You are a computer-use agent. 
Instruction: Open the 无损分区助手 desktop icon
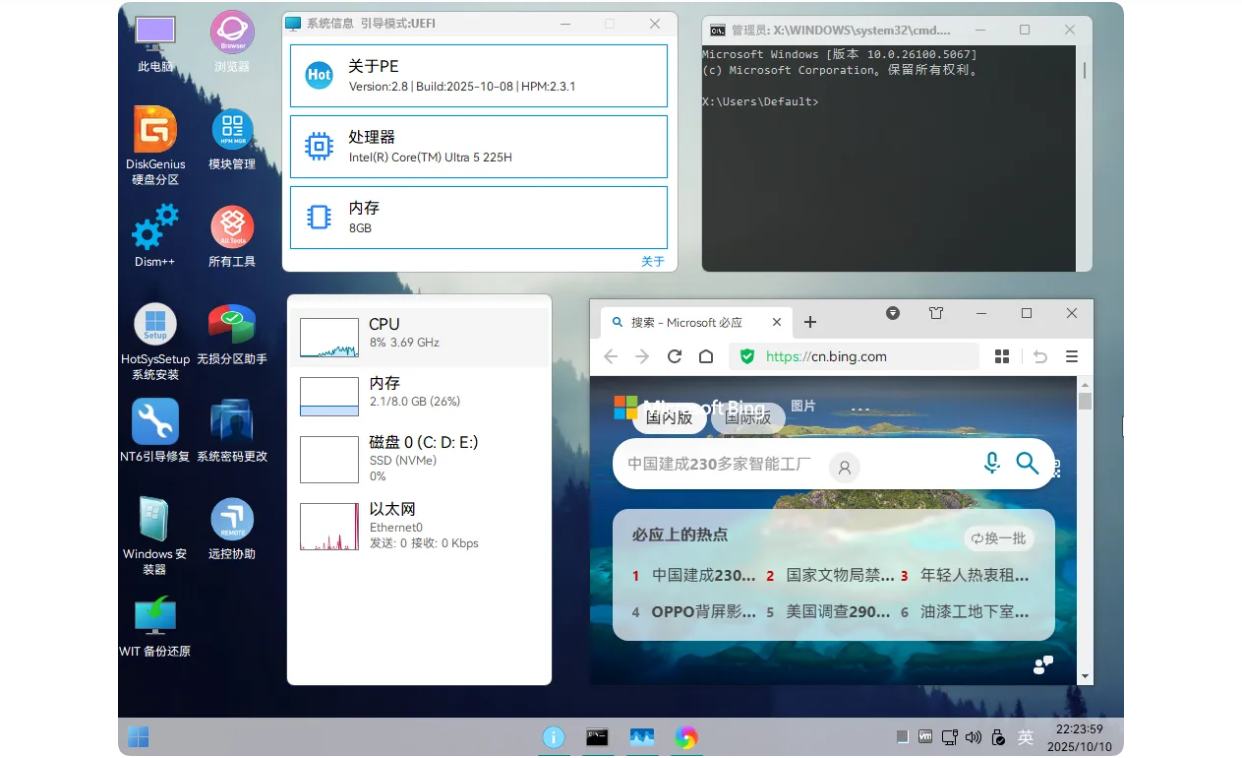[x=232, y=334]
